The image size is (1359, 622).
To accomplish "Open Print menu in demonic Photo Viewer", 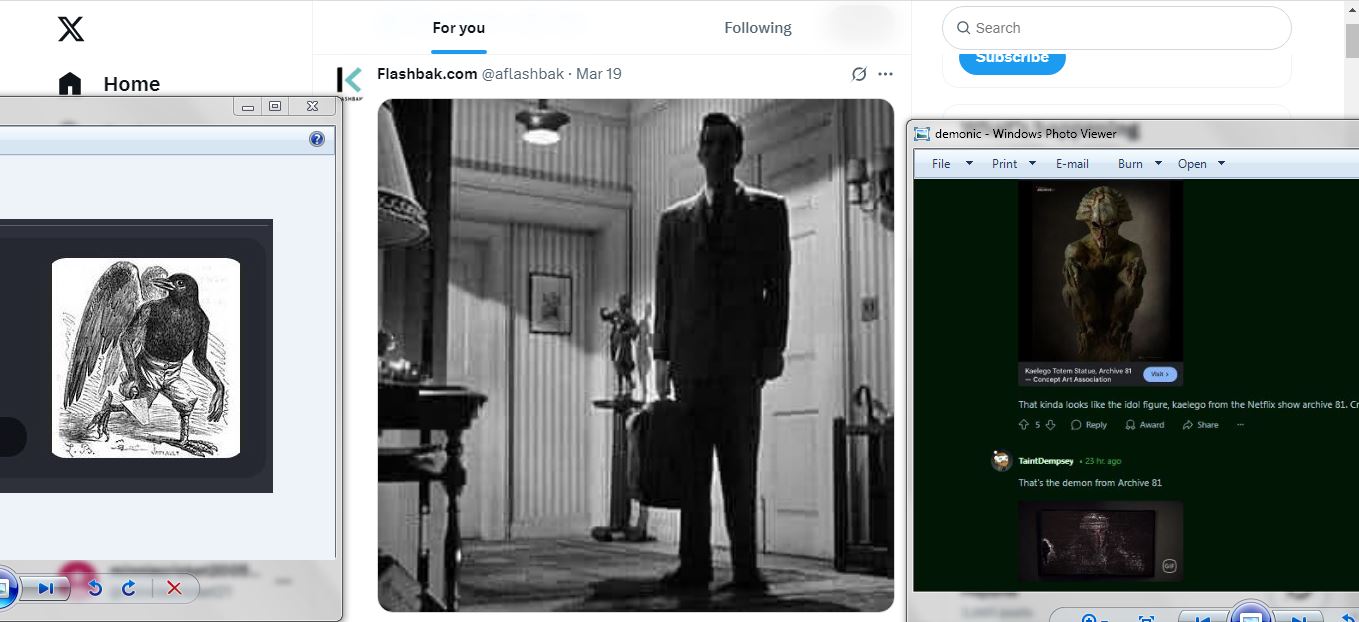I will (x=1015, y=163).
